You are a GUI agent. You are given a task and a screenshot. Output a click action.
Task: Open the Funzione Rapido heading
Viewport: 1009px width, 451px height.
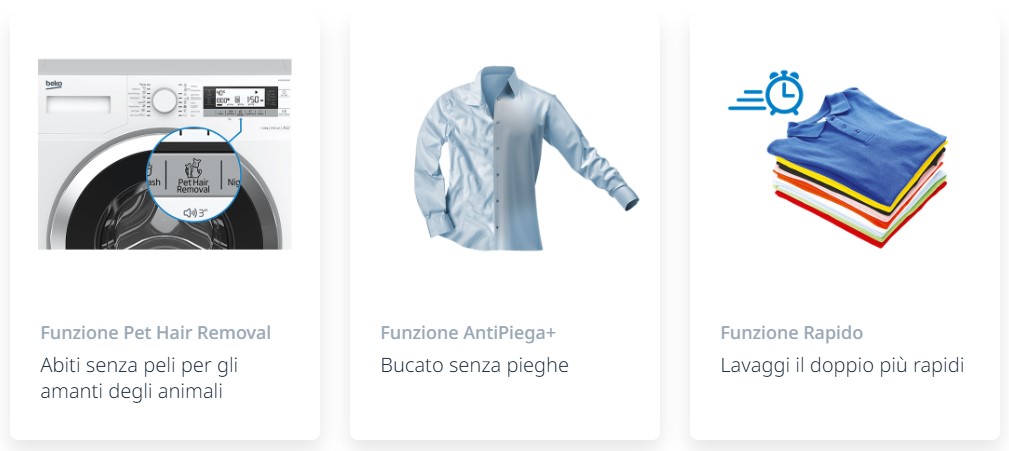[791, 333]
